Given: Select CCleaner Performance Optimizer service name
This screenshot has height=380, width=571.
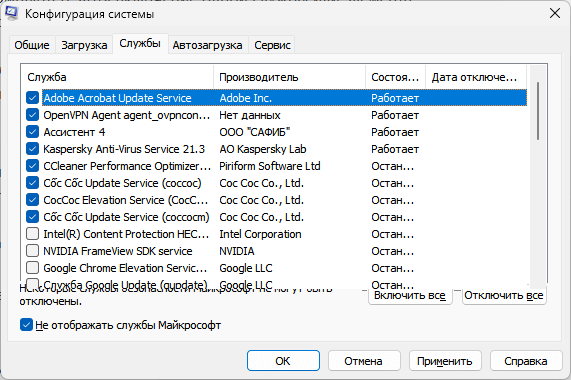Looking at the screenshot, I should 127,166.
